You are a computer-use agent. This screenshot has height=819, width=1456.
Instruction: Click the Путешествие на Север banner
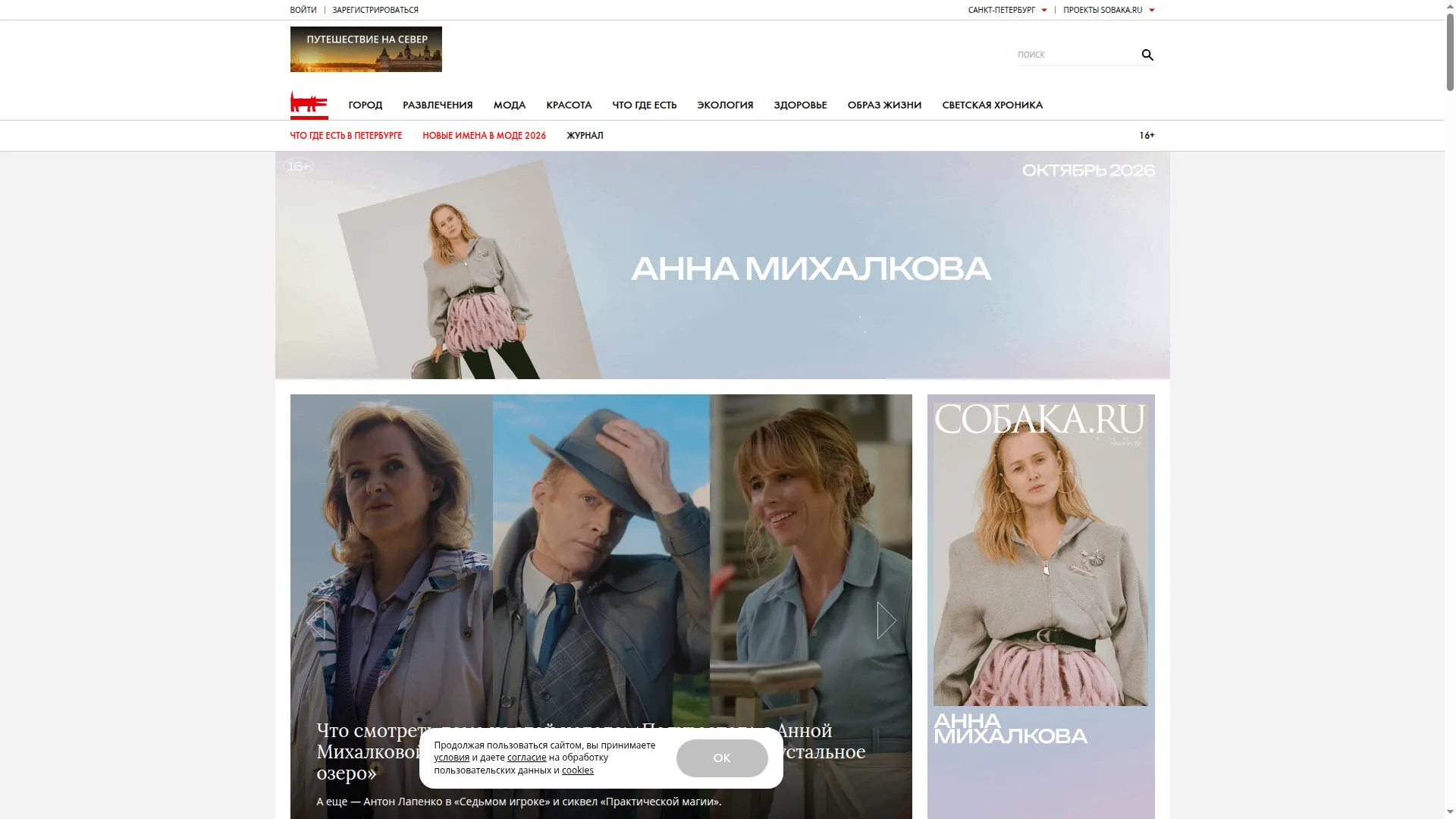point(366,49)
